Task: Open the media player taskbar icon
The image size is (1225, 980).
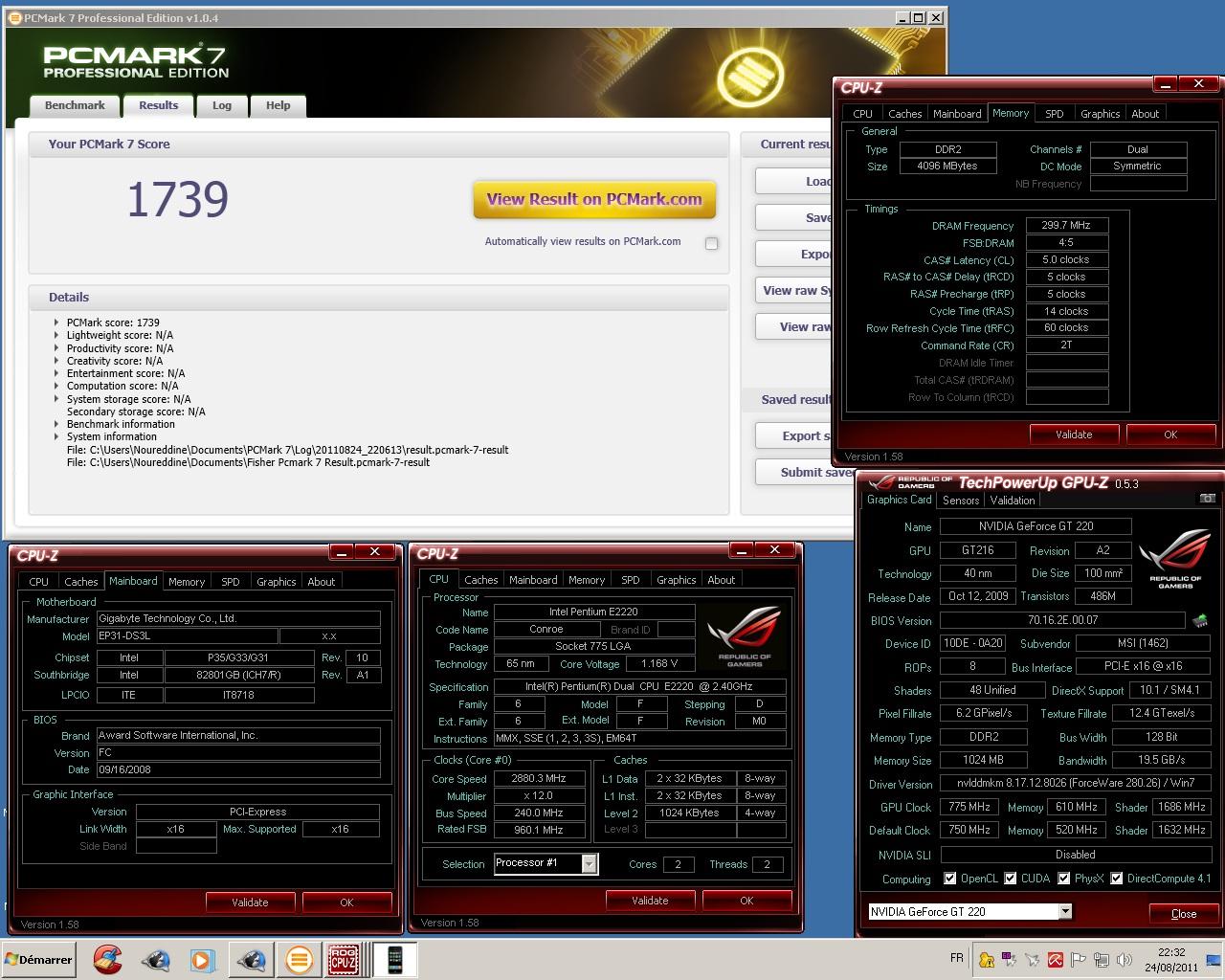Action: pos(202,960)
